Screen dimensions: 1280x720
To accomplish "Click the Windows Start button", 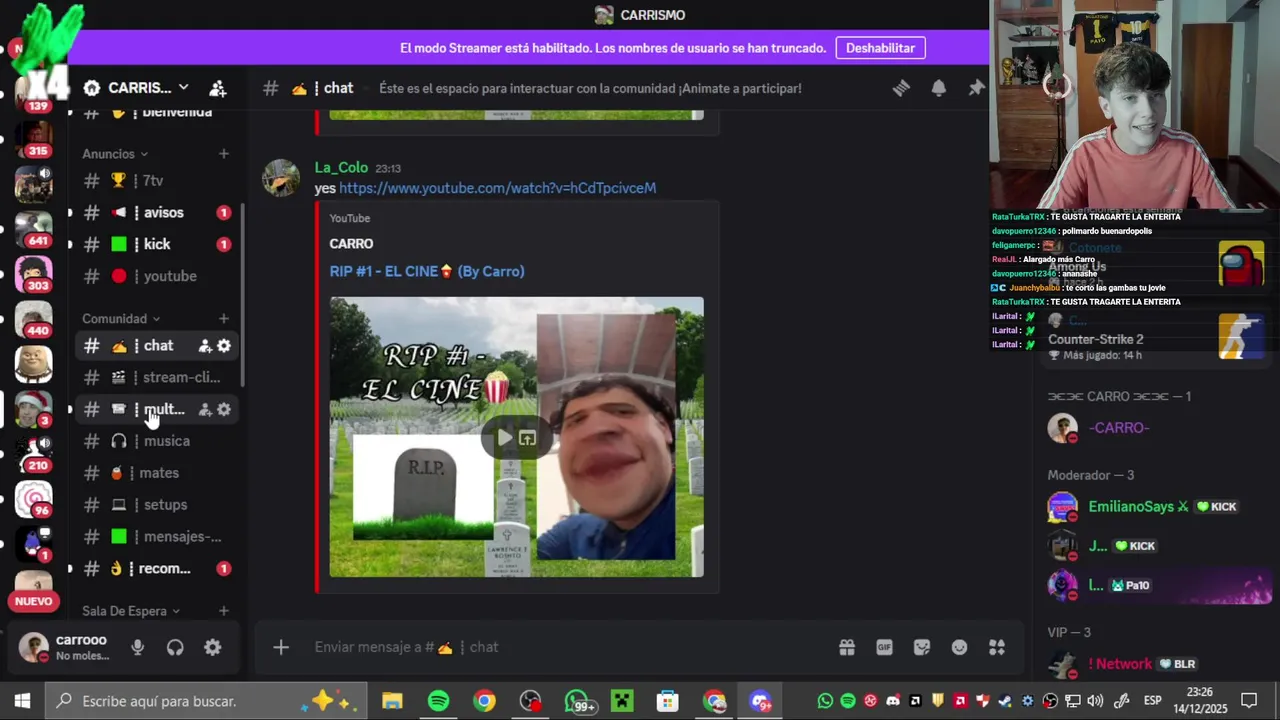I will pyautogui.click(x=22, y=701).
